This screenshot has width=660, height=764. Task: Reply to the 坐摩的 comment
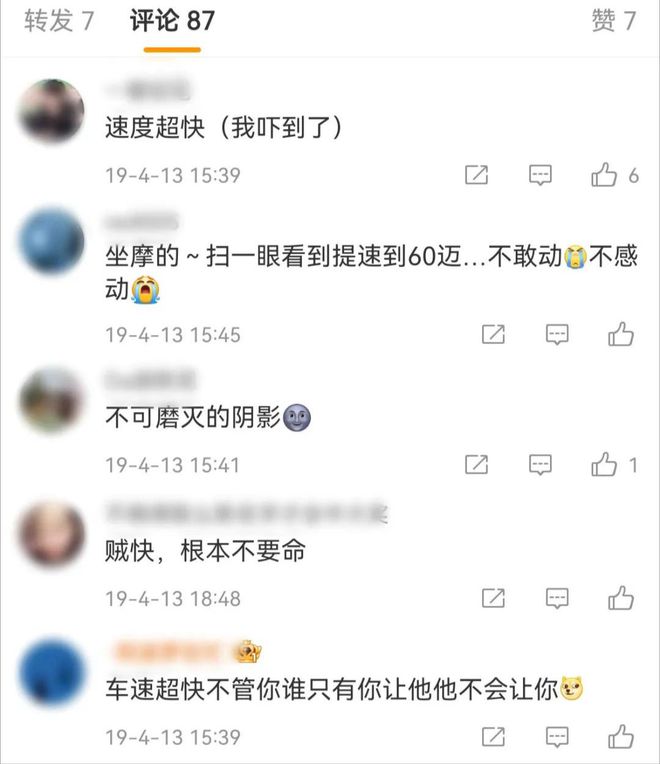pos(557,334)
